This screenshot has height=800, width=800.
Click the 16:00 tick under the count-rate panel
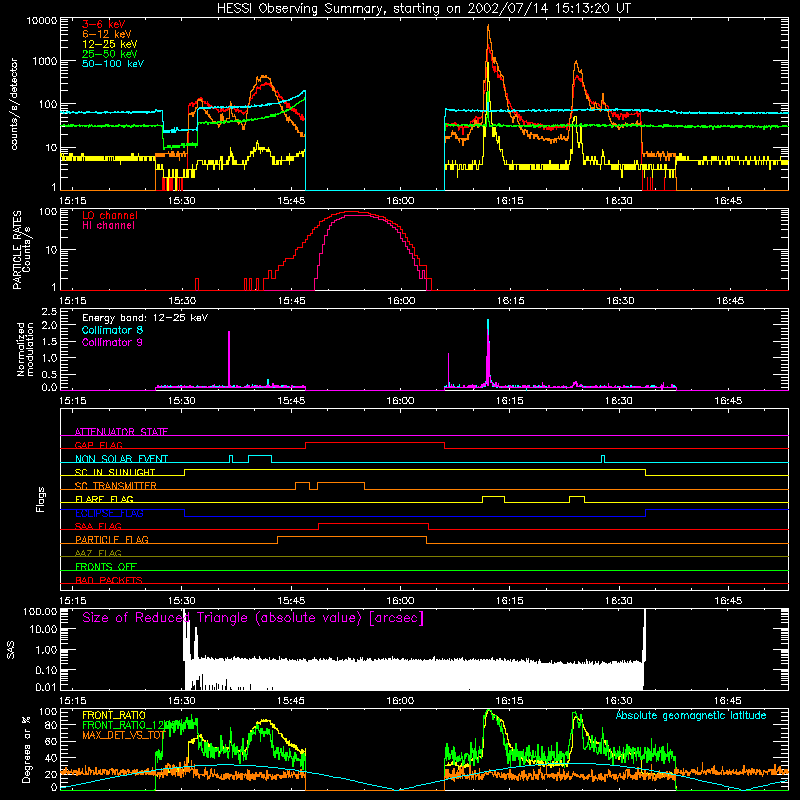[x=400, y=201]
